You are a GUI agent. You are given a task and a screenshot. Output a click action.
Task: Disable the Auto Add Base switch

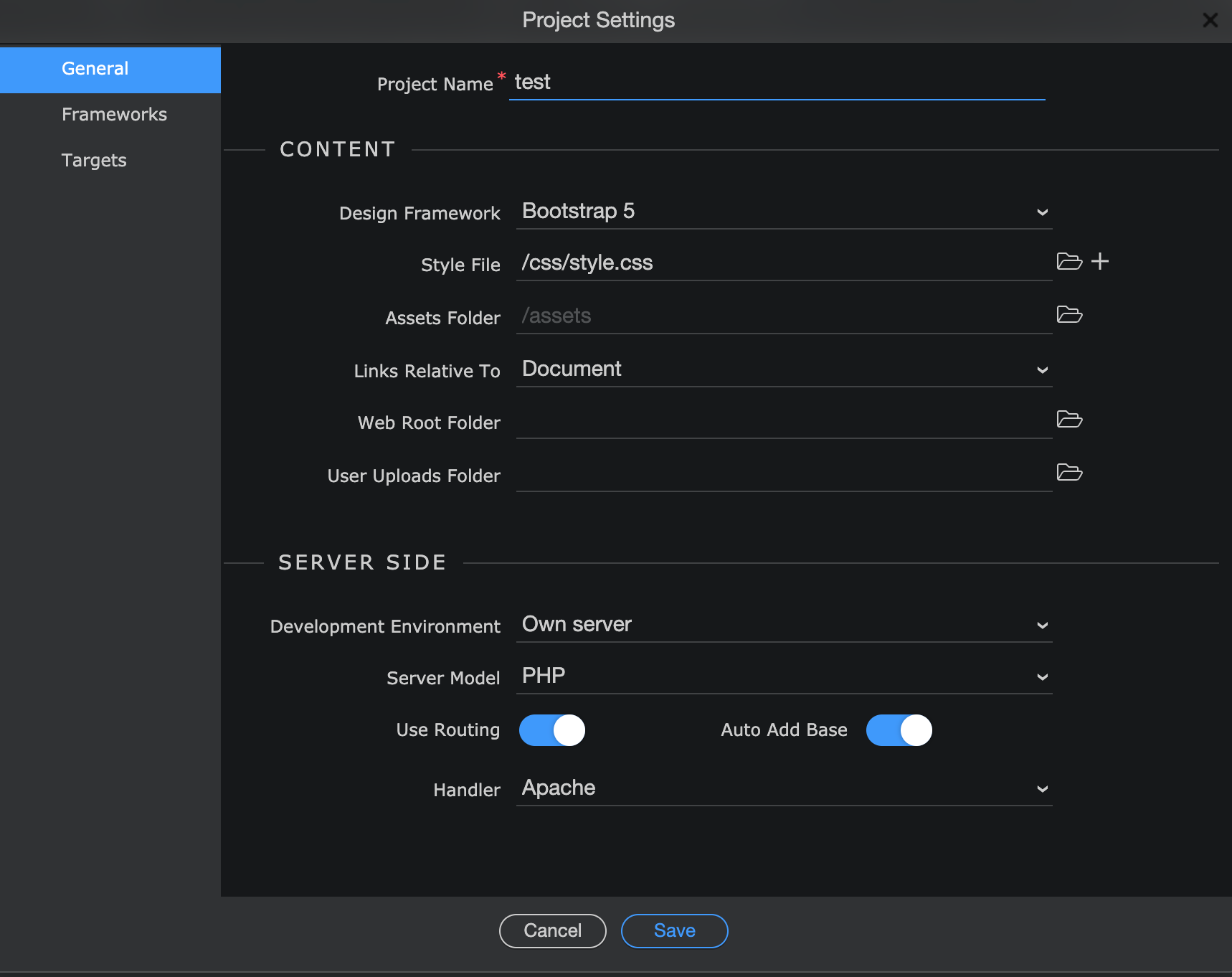(899, 730)
